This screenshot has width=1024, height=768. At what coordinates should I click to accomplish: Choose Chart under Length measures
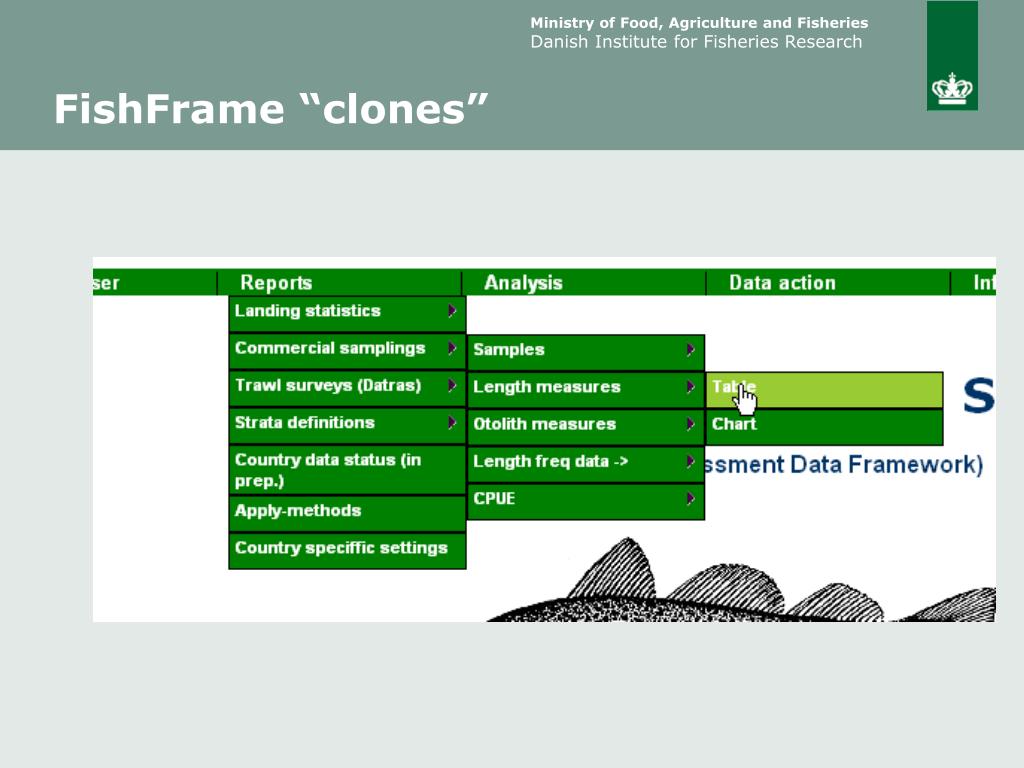[x=824, y=427]
